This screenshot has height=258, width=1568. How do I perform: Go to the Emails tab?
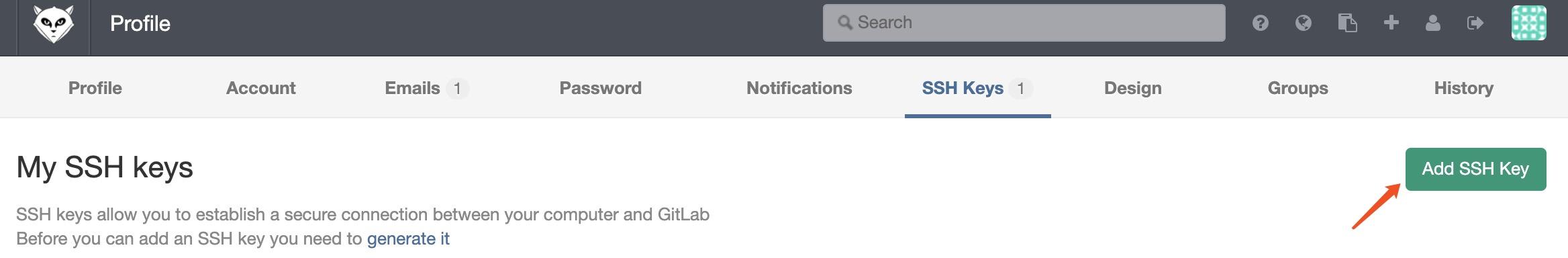click(x=427, y=88)
